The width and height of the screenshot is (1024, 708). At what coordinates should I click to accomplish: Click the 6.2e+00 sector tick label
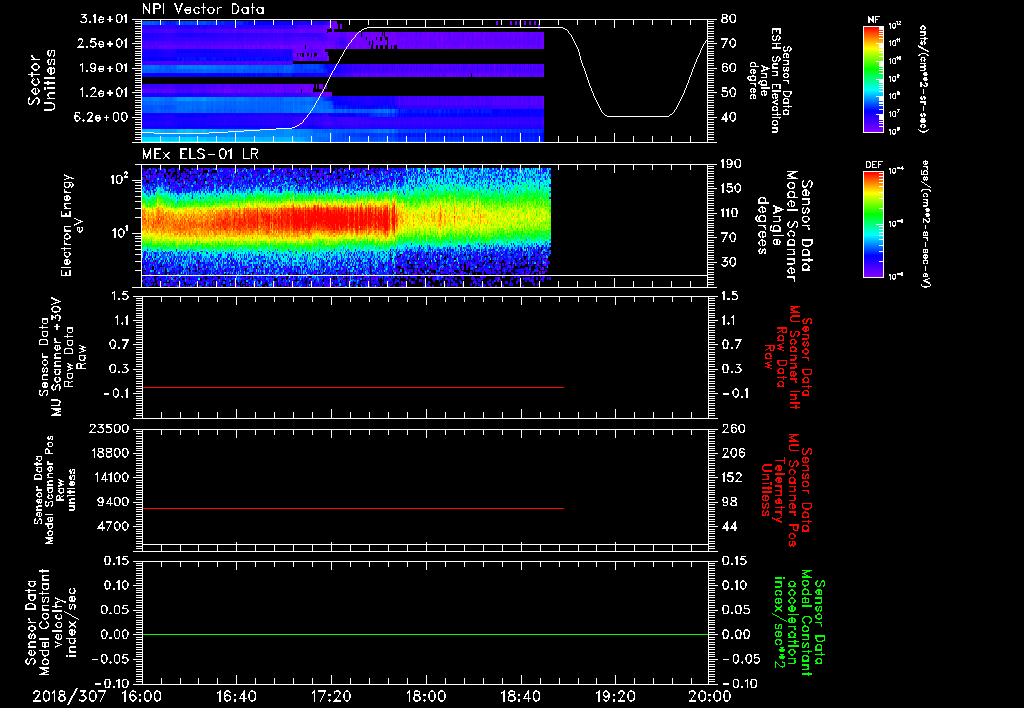tap(103, 117)
